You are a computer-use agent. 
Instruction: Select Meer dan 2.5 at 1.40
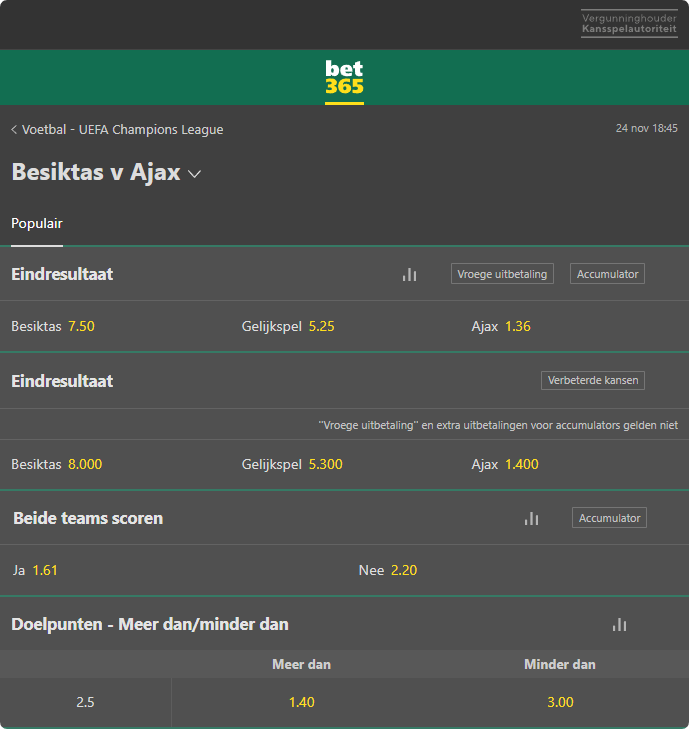[x=301, y=702]
